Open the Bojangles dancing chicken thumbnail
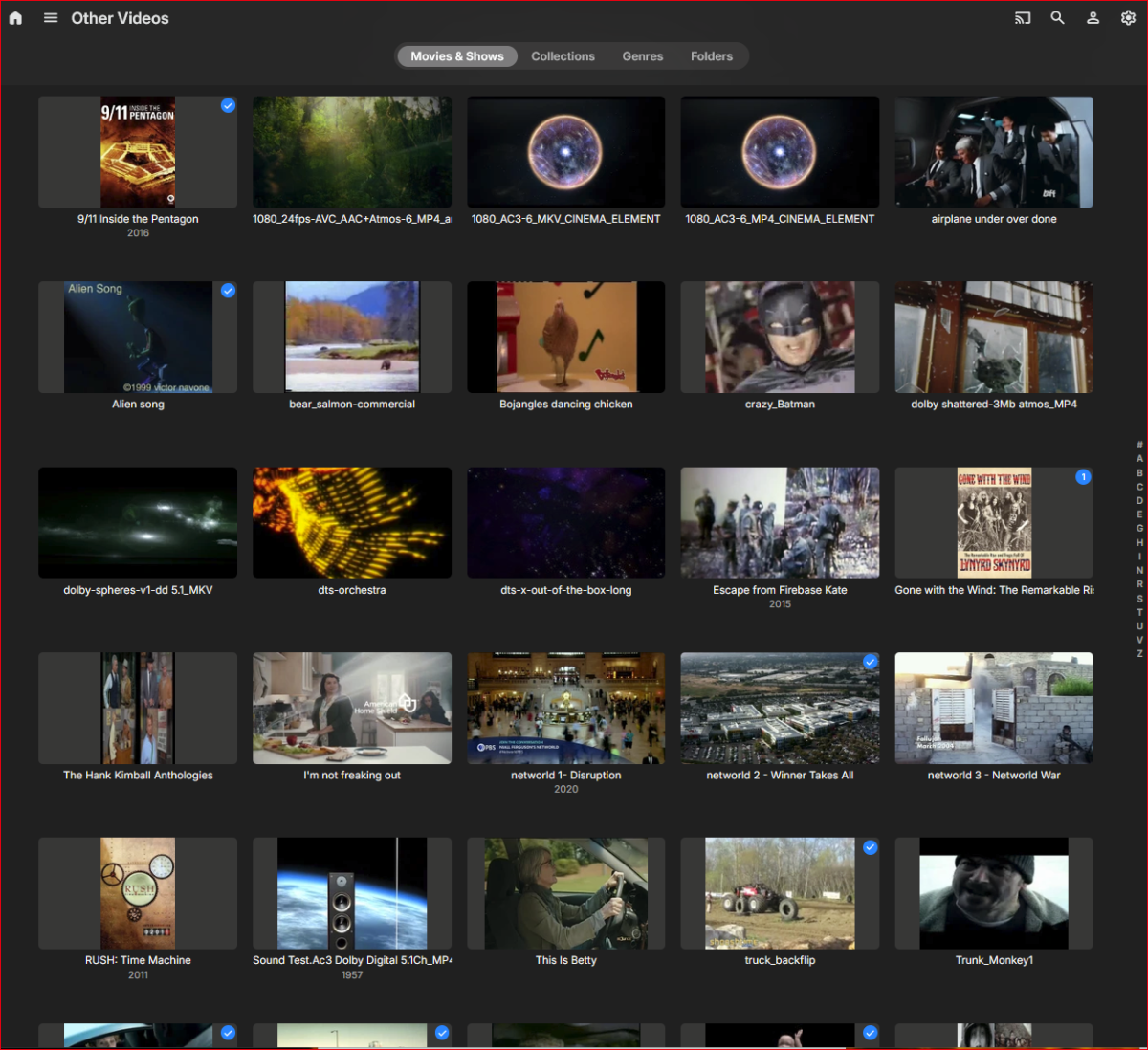The height and width of the screenshot is (1050, 1148). (566, 337)
